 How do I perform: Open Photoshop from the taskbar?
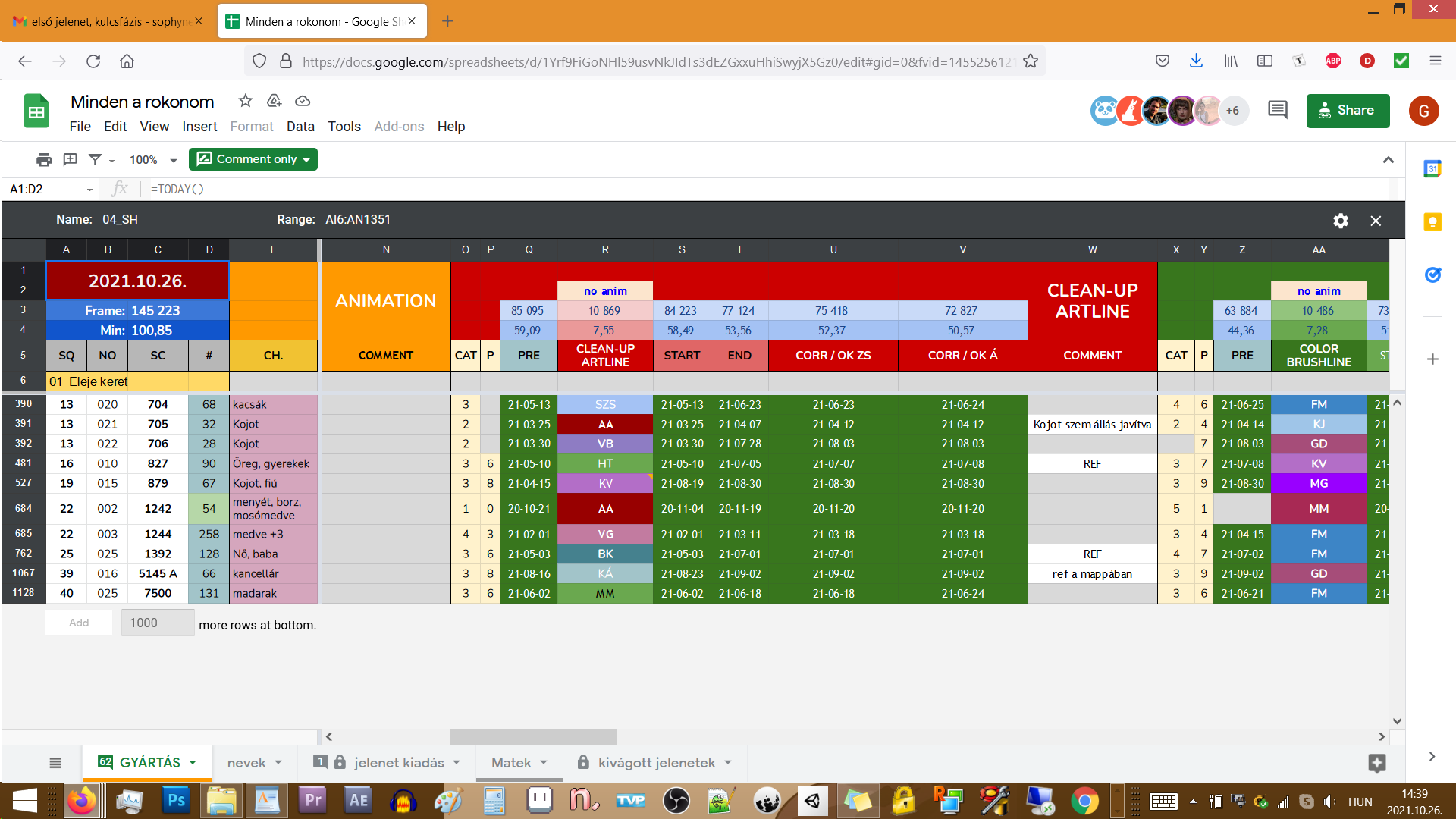tap(176, 801)
